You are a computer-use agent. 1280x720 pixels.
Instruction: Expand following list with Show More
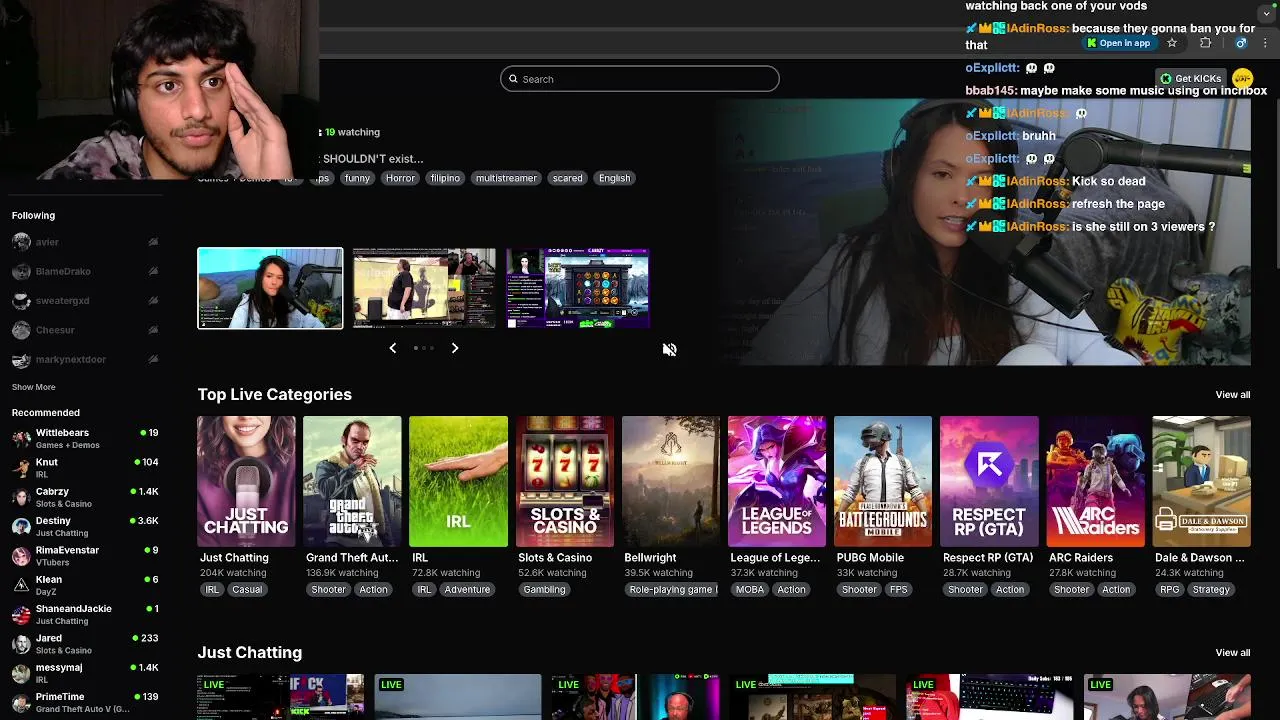(x=33, y=387)
